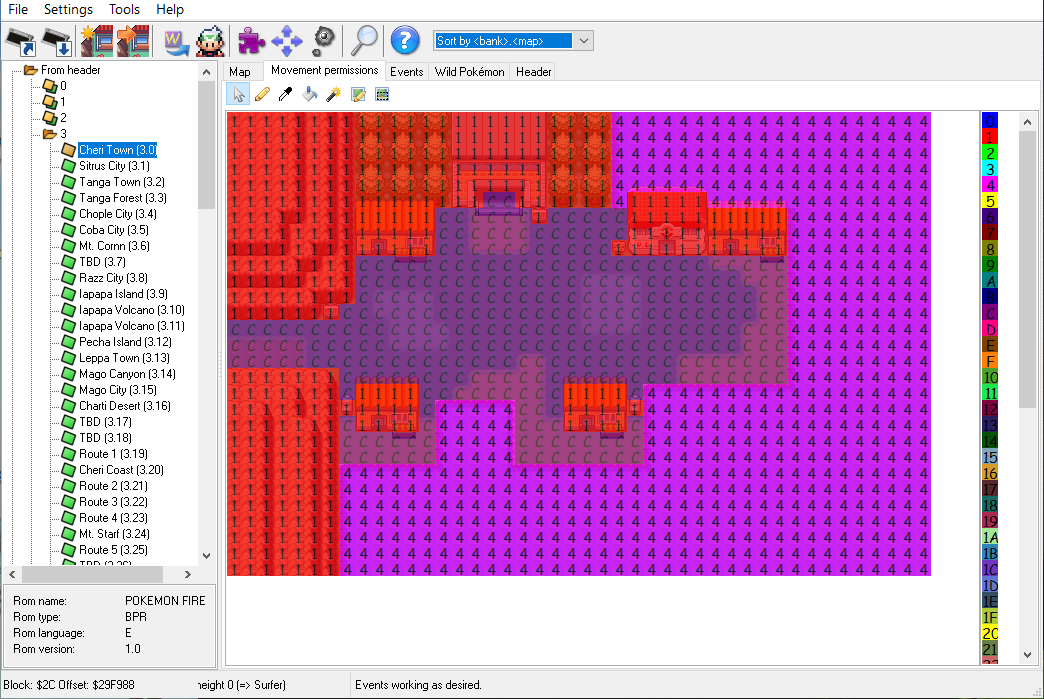Select Mago Canyon (3.14) map
The width and height of the screenshot is (1044, 699).
tap(127, 373)
